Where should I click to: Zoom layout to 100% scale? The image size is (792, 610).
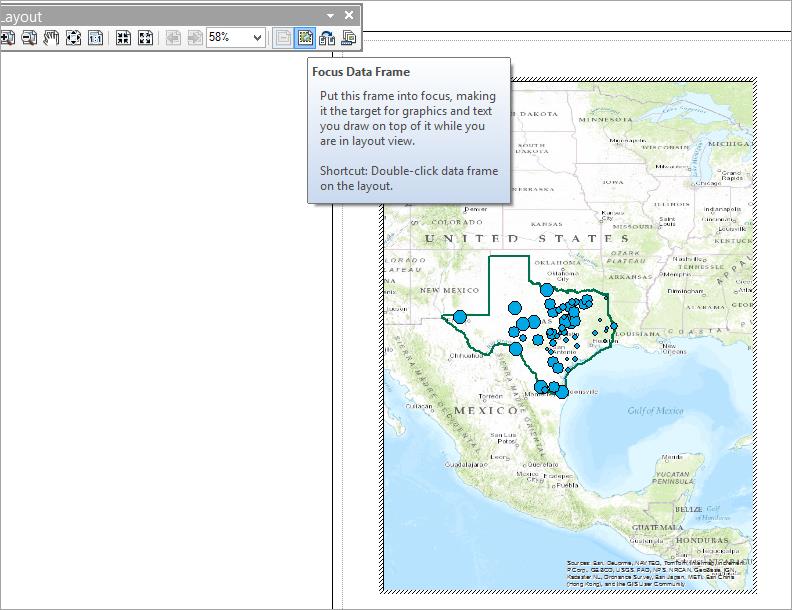coord(95,38)
